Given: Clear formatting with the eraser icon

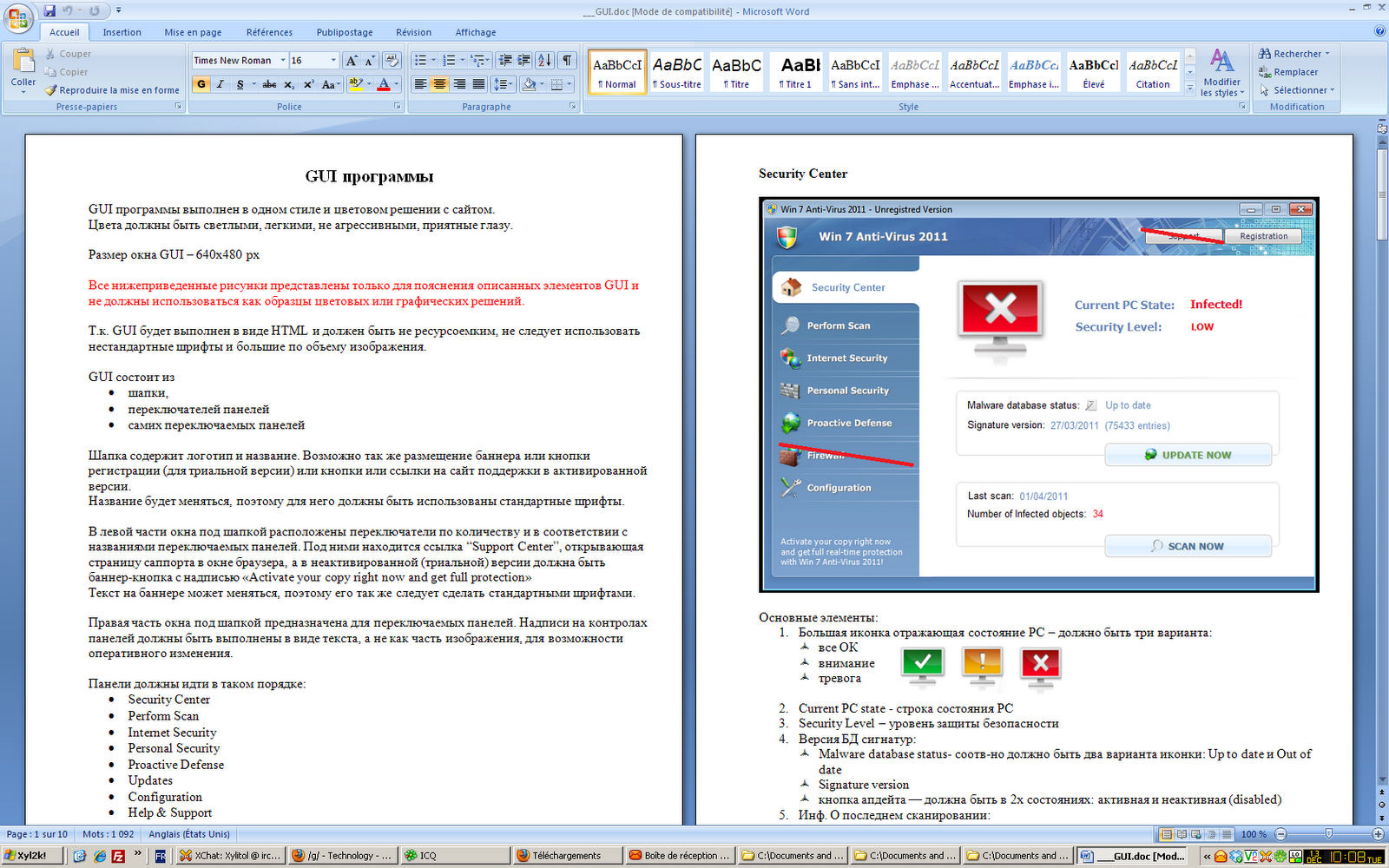Looking at the screenshot, I should (392, 60).
